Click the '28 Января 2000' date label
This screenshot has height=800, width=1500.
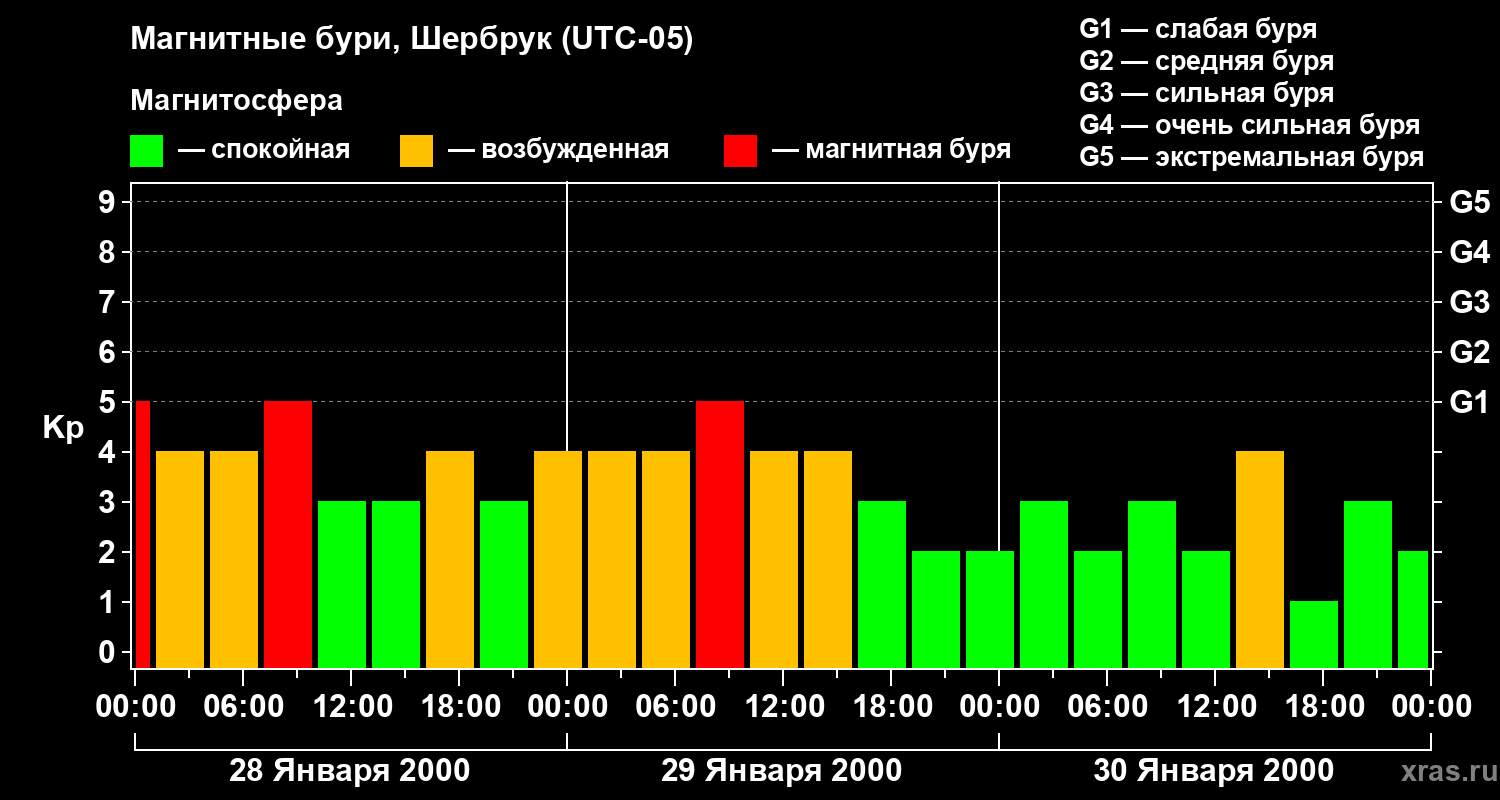pos(350,771)
